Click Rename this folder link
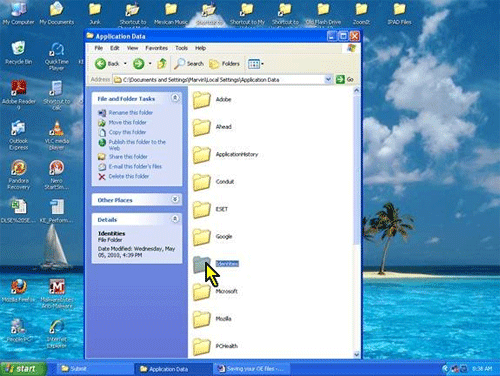Viewport: 500px width, 376px height. tap(131, 113)
